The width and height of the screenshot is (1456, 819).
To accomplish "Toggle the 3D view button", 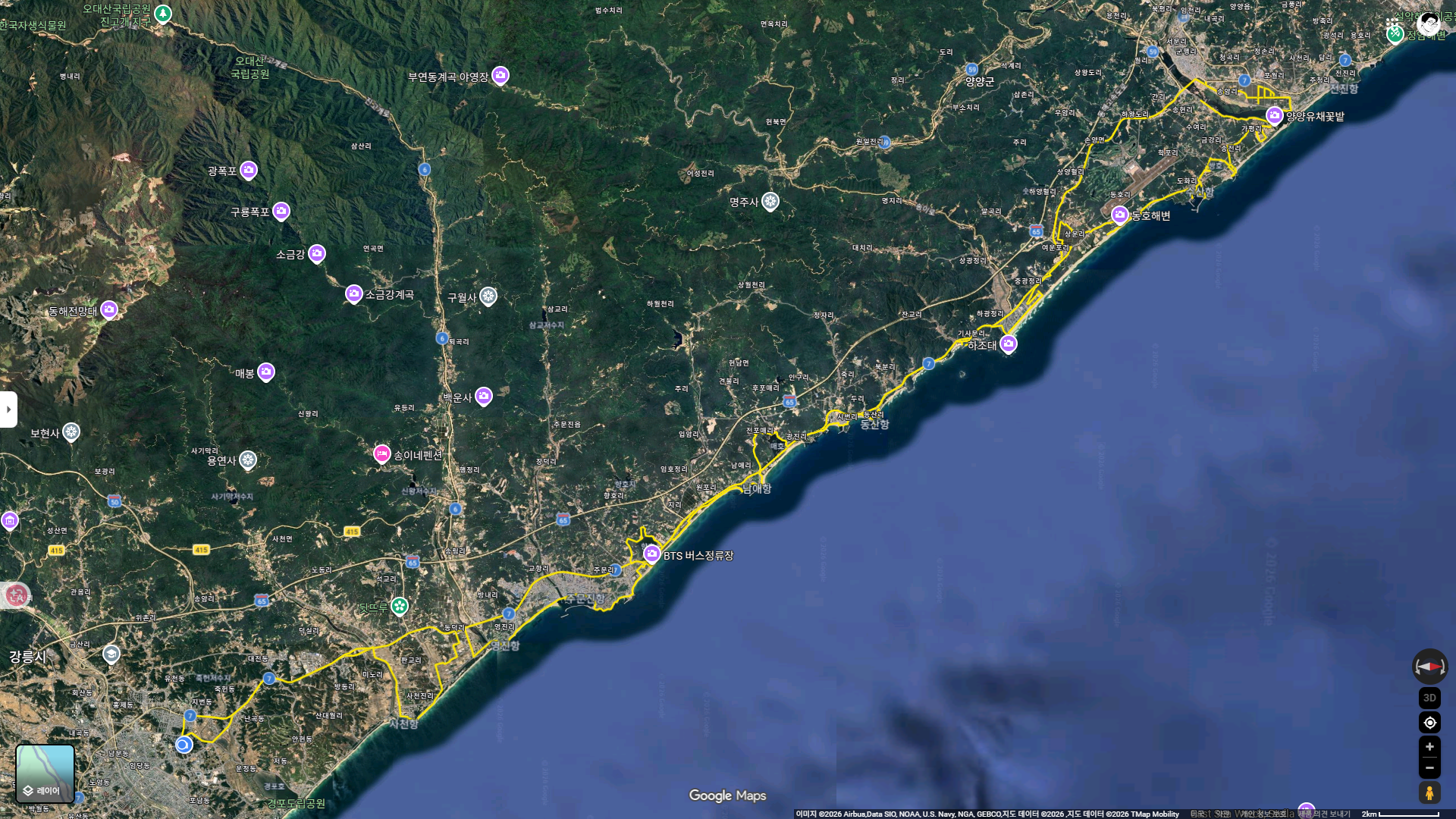I will pos(1429,698).
